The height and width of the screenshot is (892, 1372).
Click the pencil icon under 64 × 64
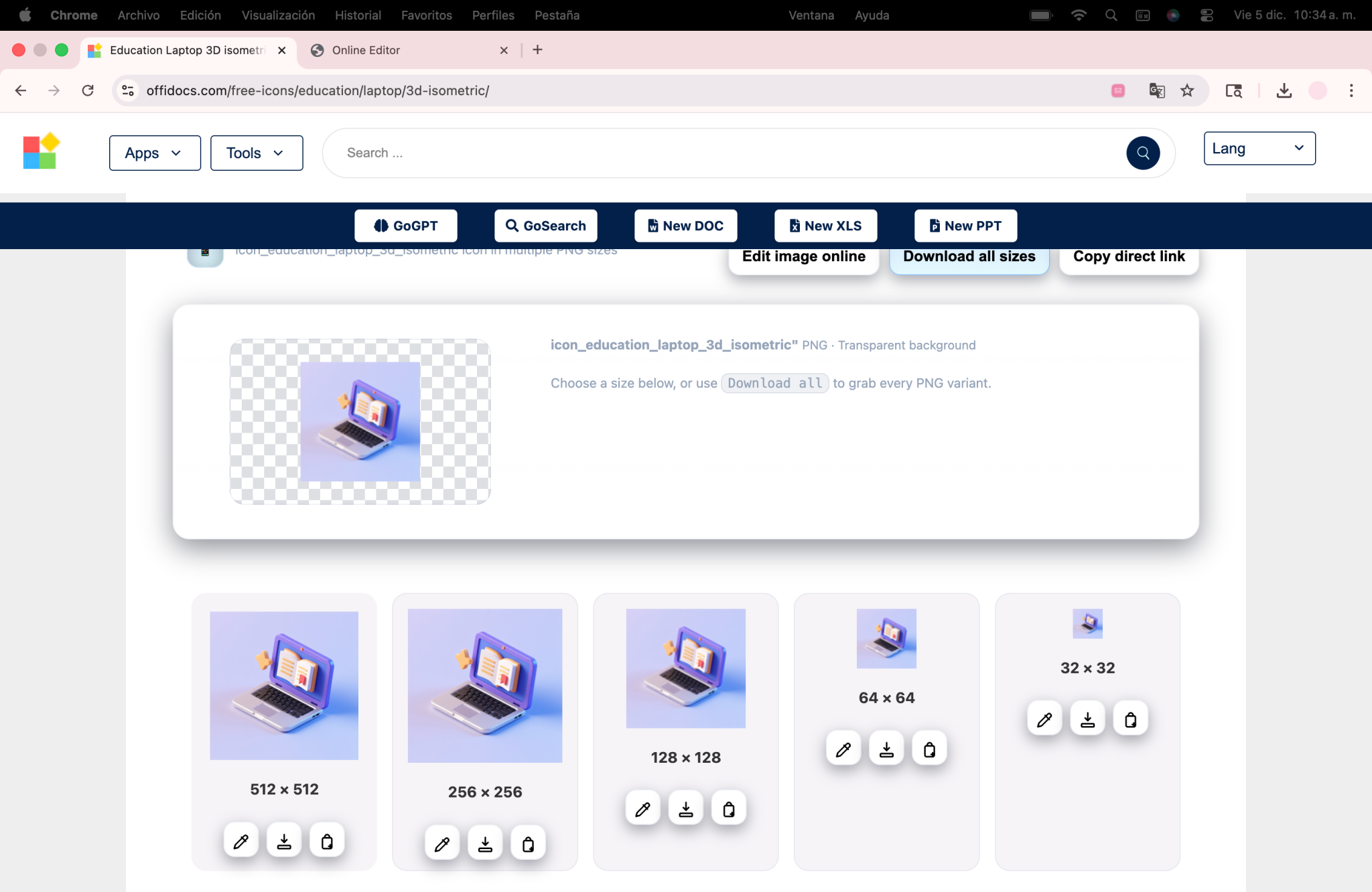844,749
